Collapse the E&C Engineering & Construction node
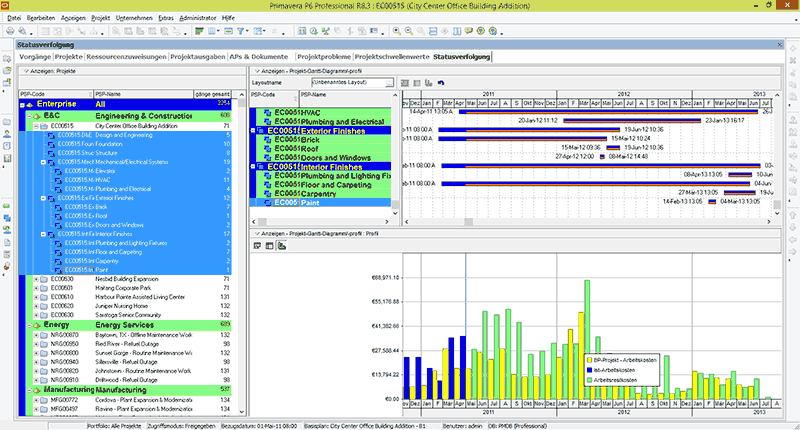 click(30, 115)
